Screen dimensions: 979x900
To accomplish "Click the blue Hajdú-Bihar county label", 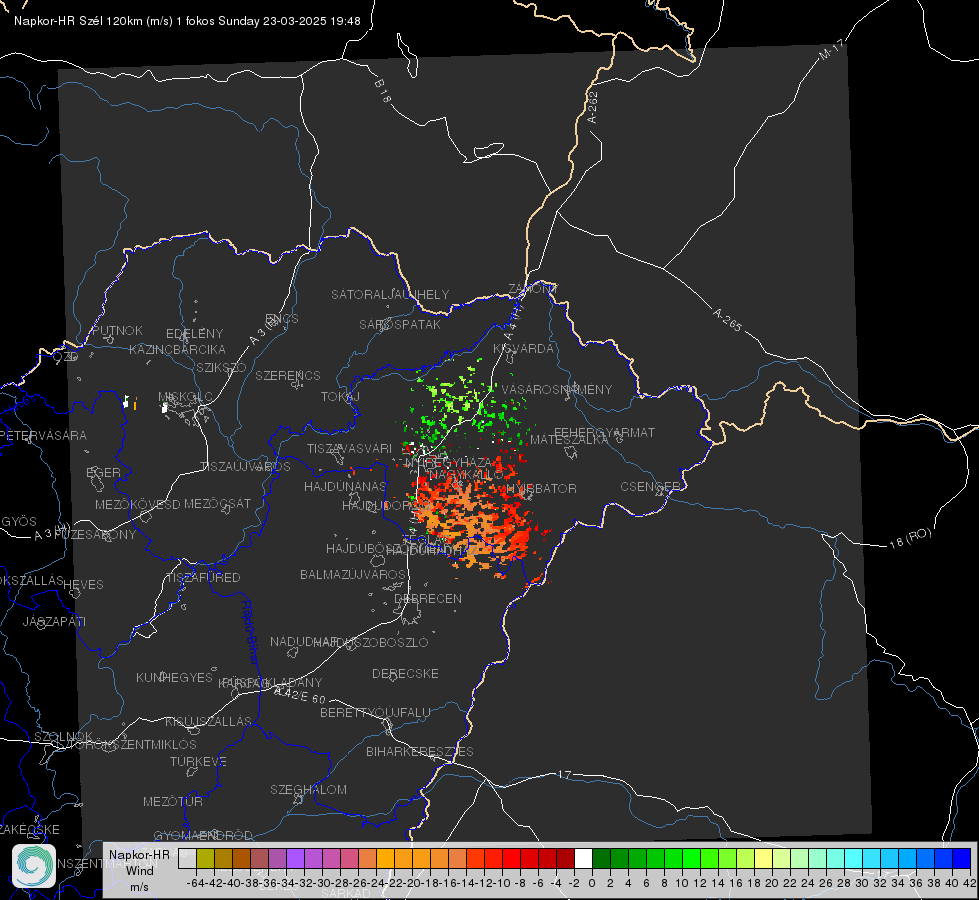I will pos(249,631).
